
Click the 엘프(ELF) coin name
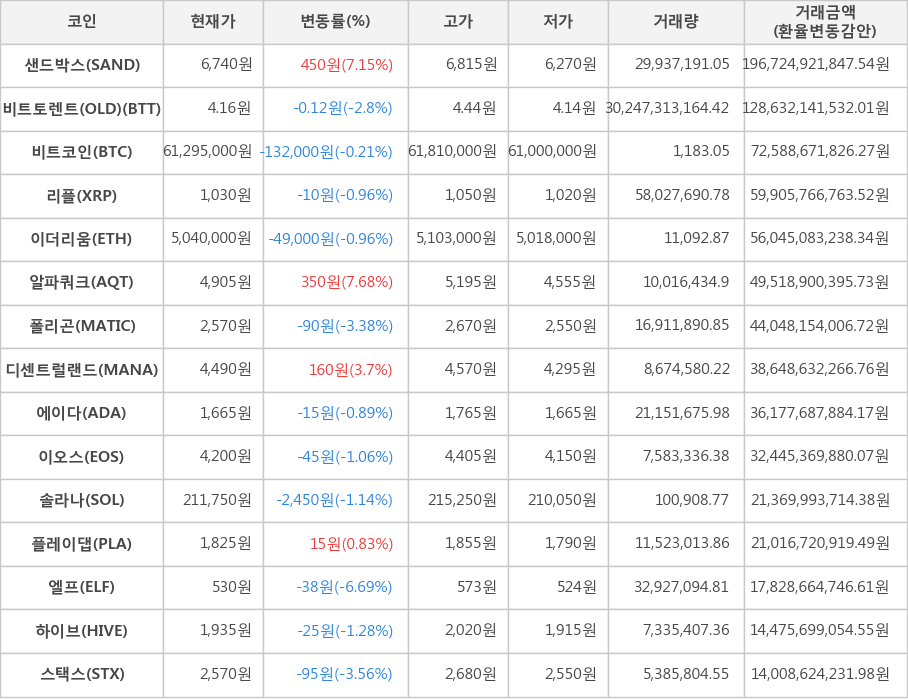tap(82, 587)
